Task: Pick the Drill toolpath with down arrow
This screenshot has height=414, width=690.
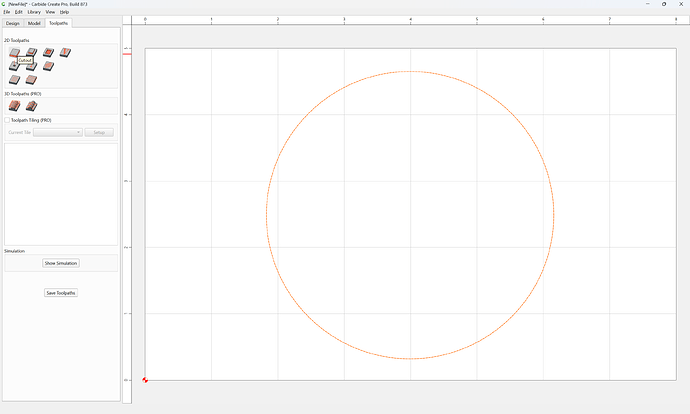Action: point(14,66)
